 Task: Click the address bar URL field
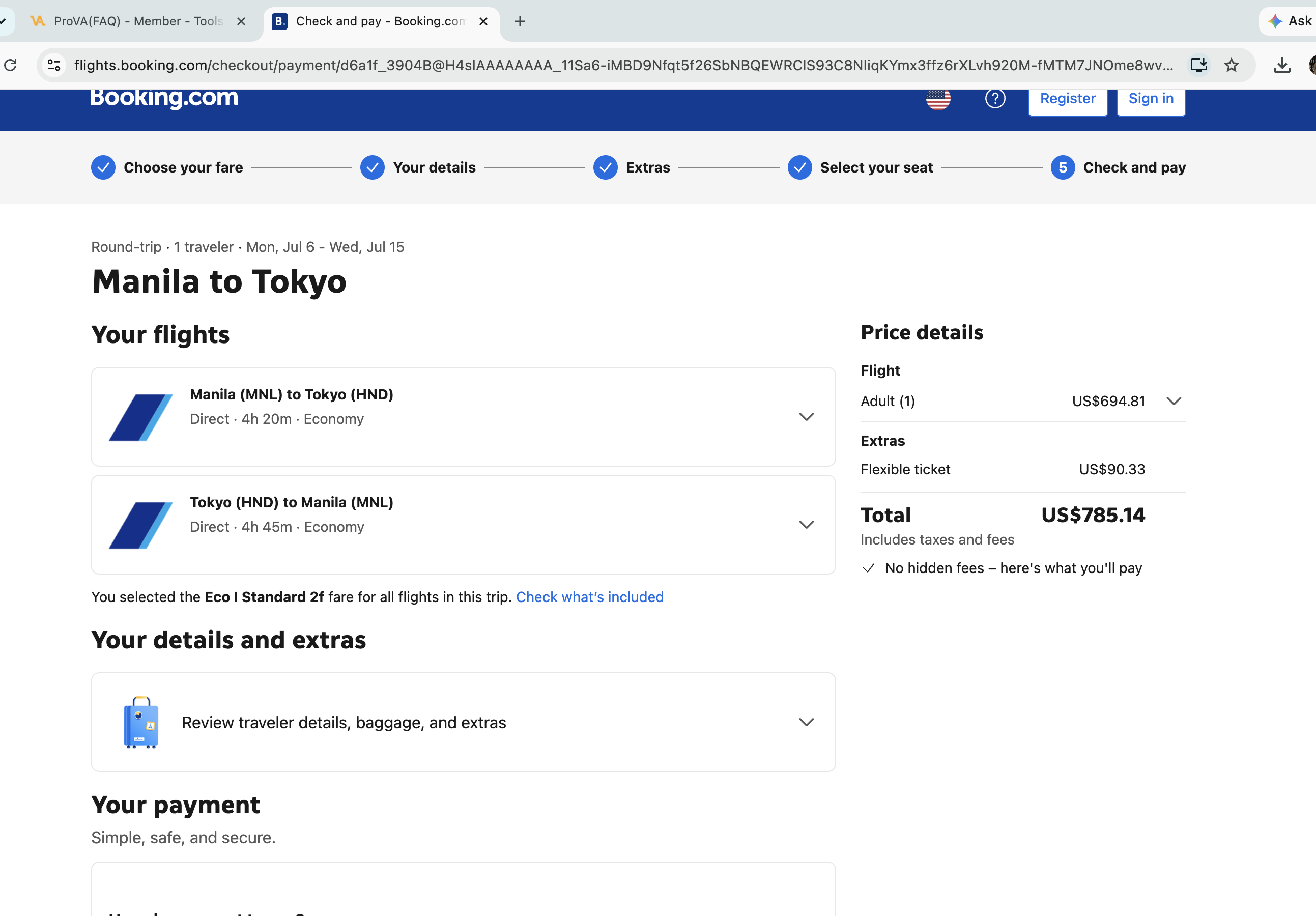pos(623,65)
